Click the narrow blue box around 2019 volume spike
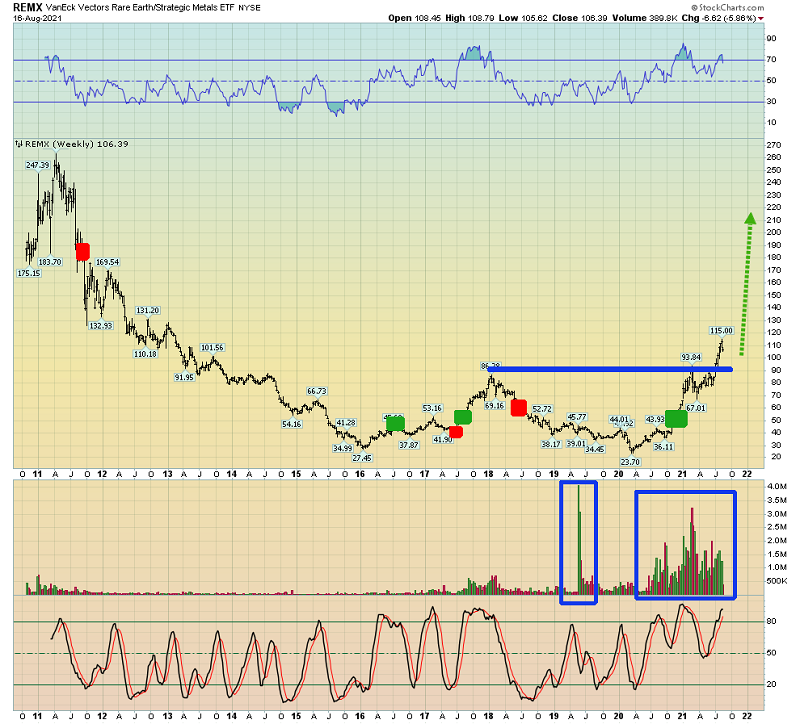Viewport: 800px width, 724px height. coord(578,542)
